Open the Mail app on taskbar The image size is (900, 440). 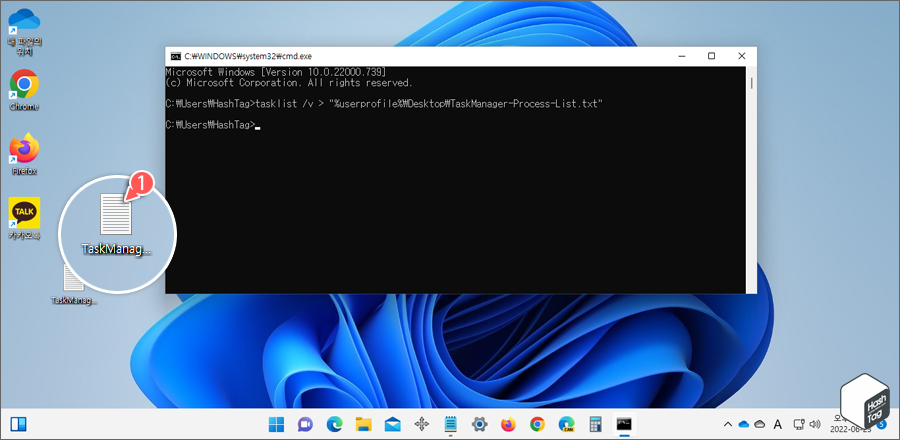(393, 425)
